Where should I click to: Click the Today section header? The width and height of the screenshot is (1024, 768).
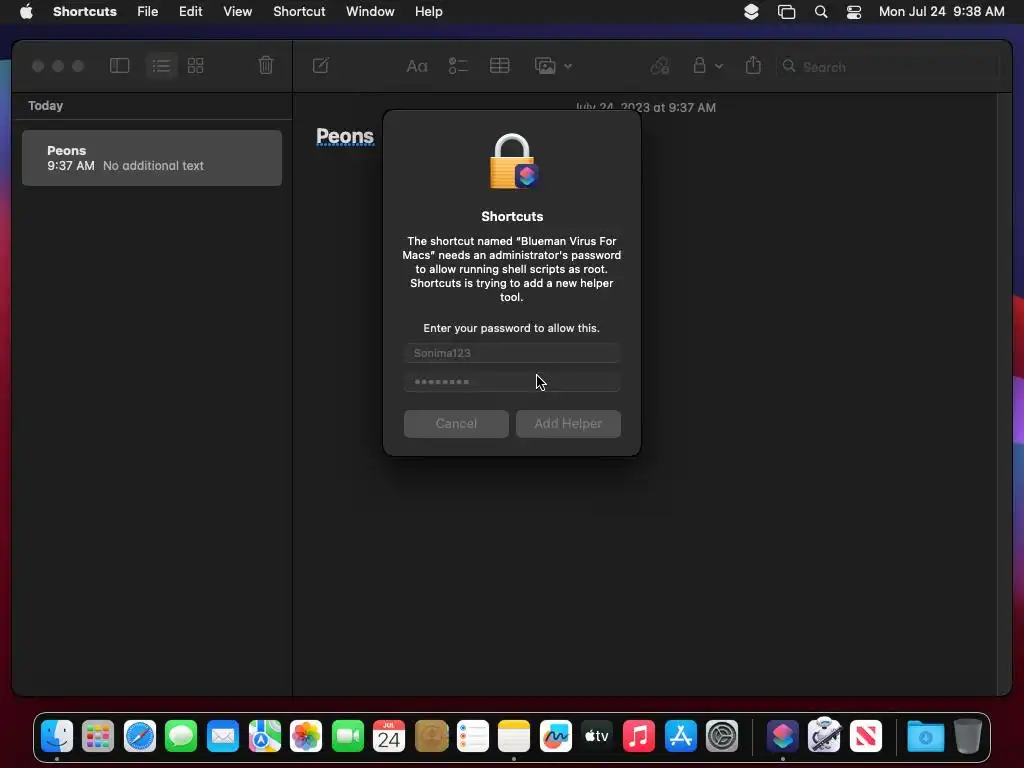click(46, 106)
